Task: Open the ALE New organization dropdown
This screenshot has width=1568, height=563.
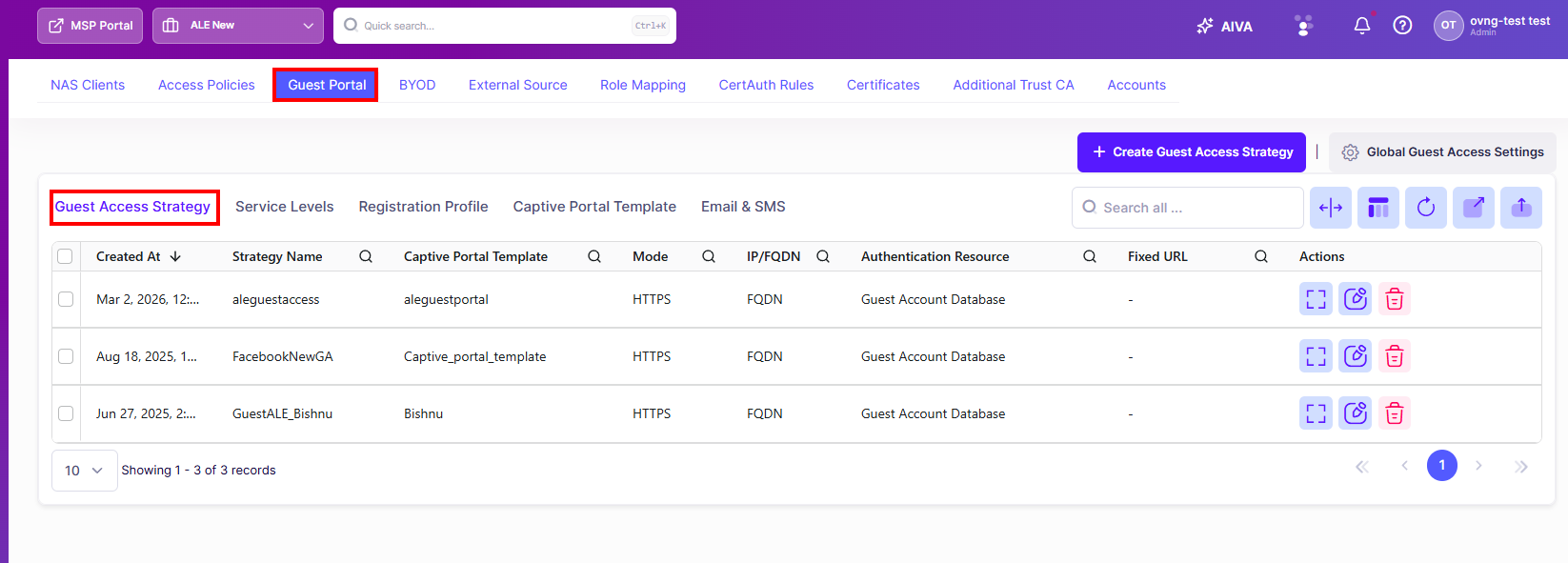Action: point(238,26)
